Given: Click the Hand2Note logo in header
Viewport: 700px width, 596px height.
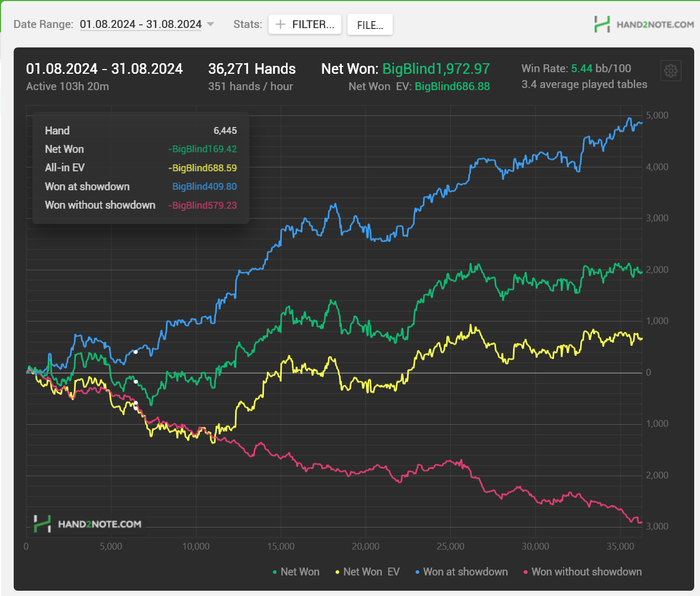Looking at the screenshot, I should (638, 24).
